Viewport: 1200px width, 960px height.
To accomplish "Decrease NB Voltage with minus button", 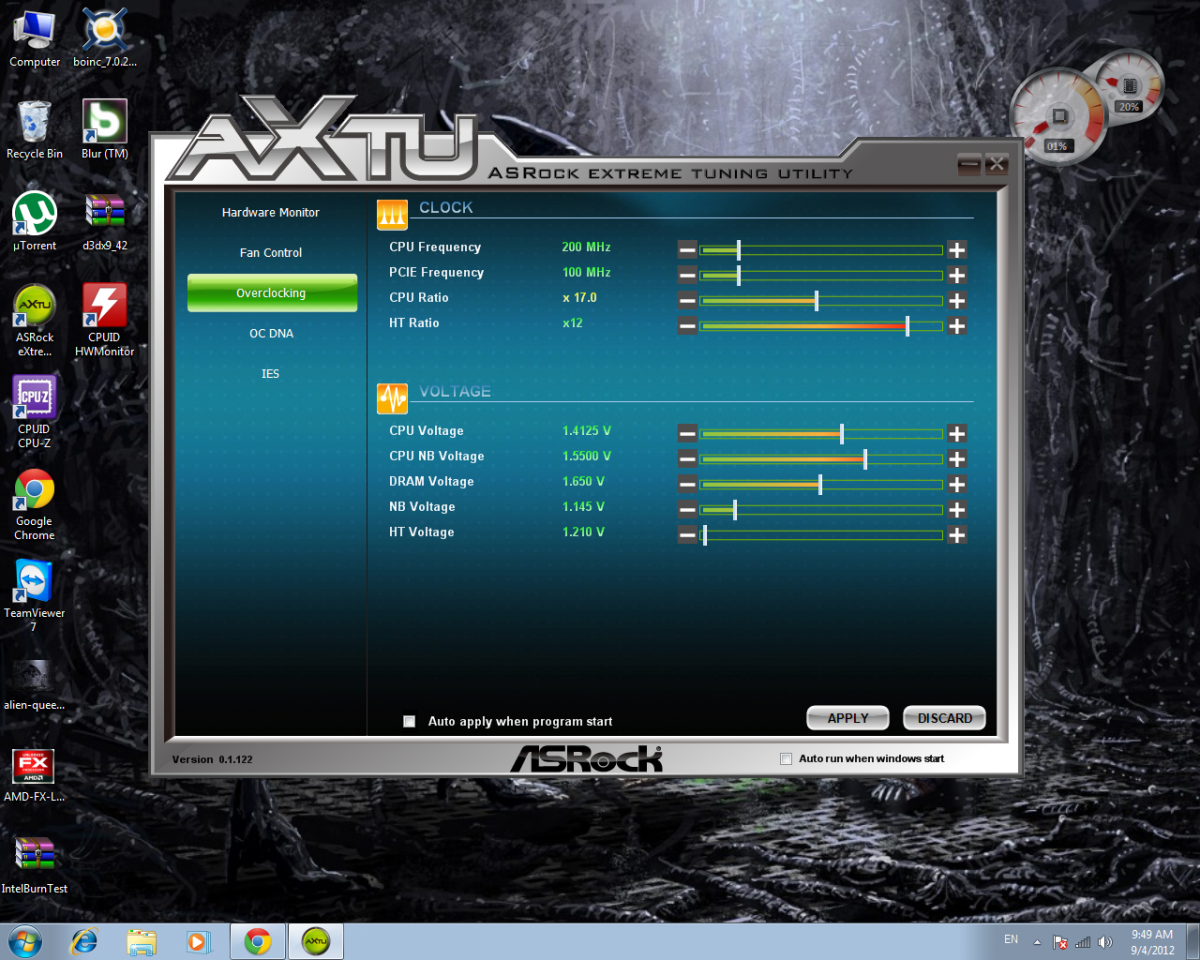I will click(x=687, y=509).
